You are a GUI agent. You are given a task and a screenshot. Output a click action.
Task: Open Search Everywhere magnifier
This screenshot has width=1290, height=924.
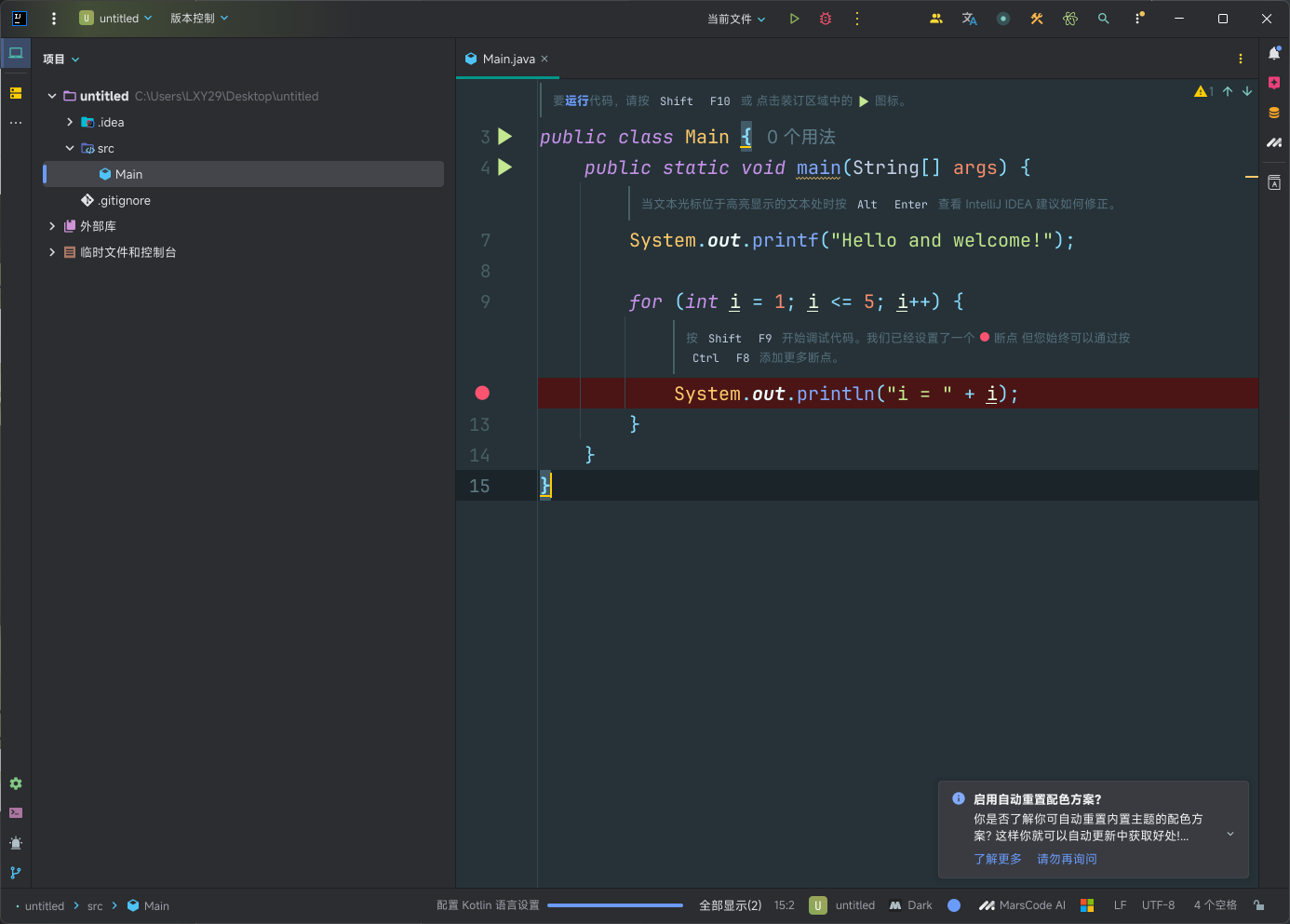pyautogui.click(x=1104, y=19)
